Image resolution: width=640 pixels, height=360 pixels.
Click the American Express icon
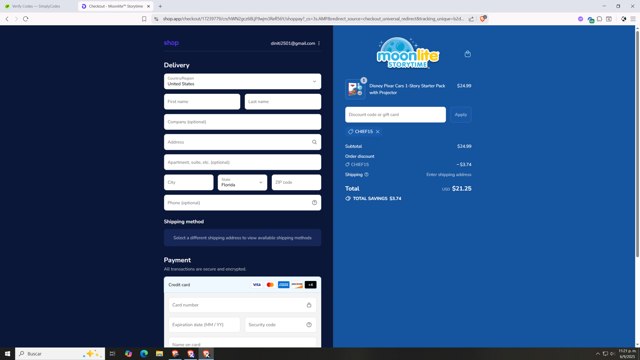[284, 284]
